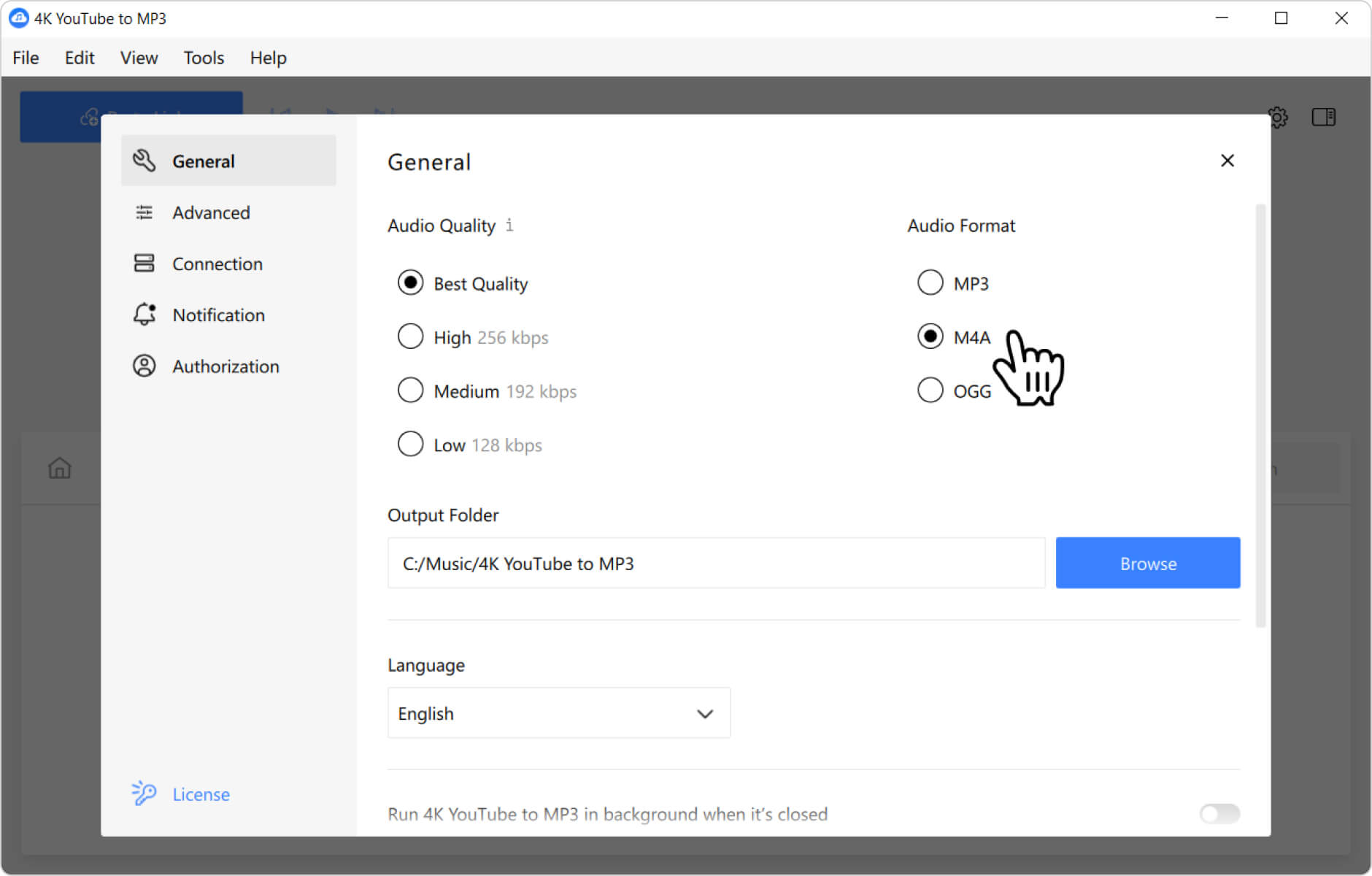Open the View menu

(x=139, y=58)
